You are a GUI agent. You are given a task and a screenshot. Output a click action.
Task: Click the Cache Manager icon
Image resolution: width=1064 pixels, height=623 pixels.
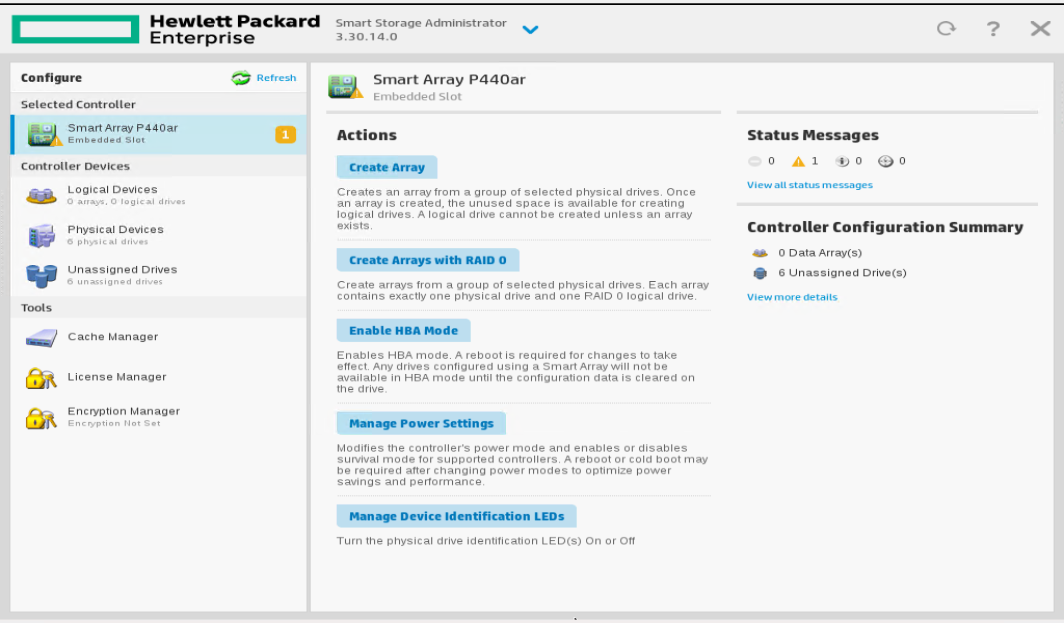point(41,337)
